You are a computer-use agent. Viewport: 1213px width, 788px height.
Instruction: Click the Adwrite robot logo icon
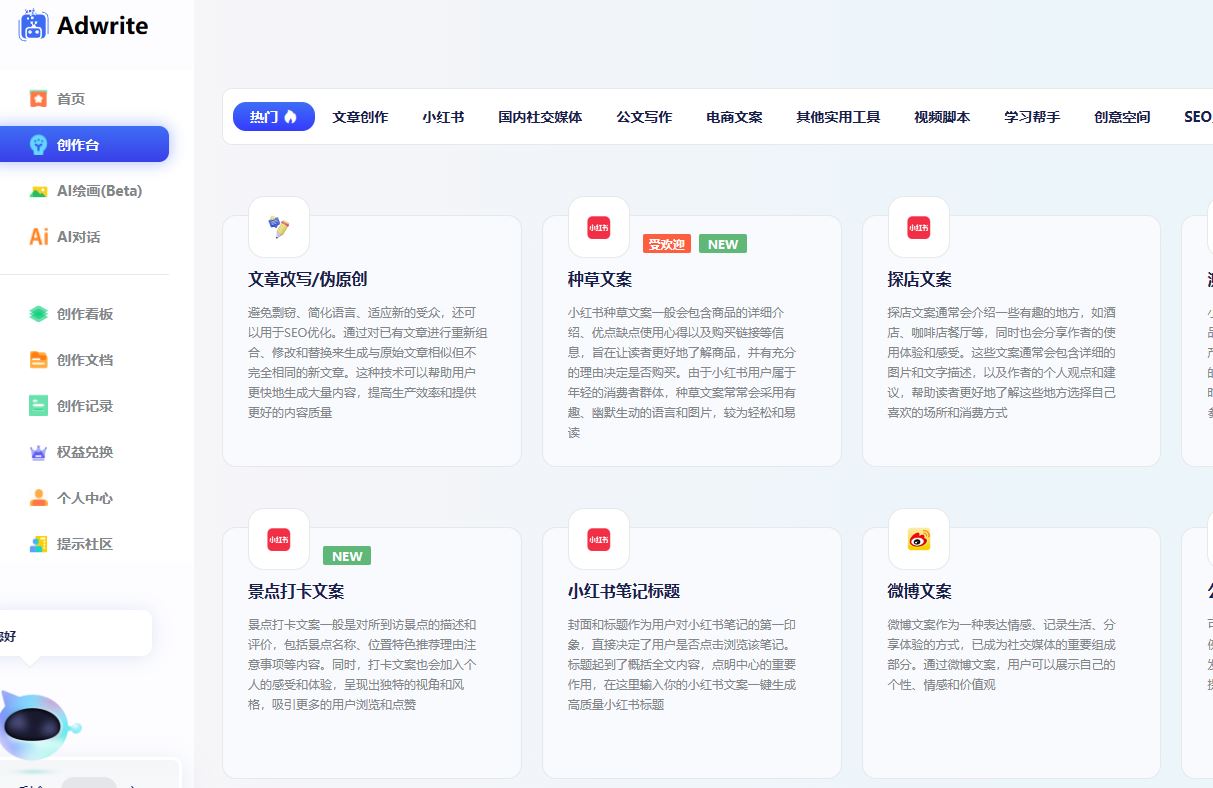[x=33, y=25]
